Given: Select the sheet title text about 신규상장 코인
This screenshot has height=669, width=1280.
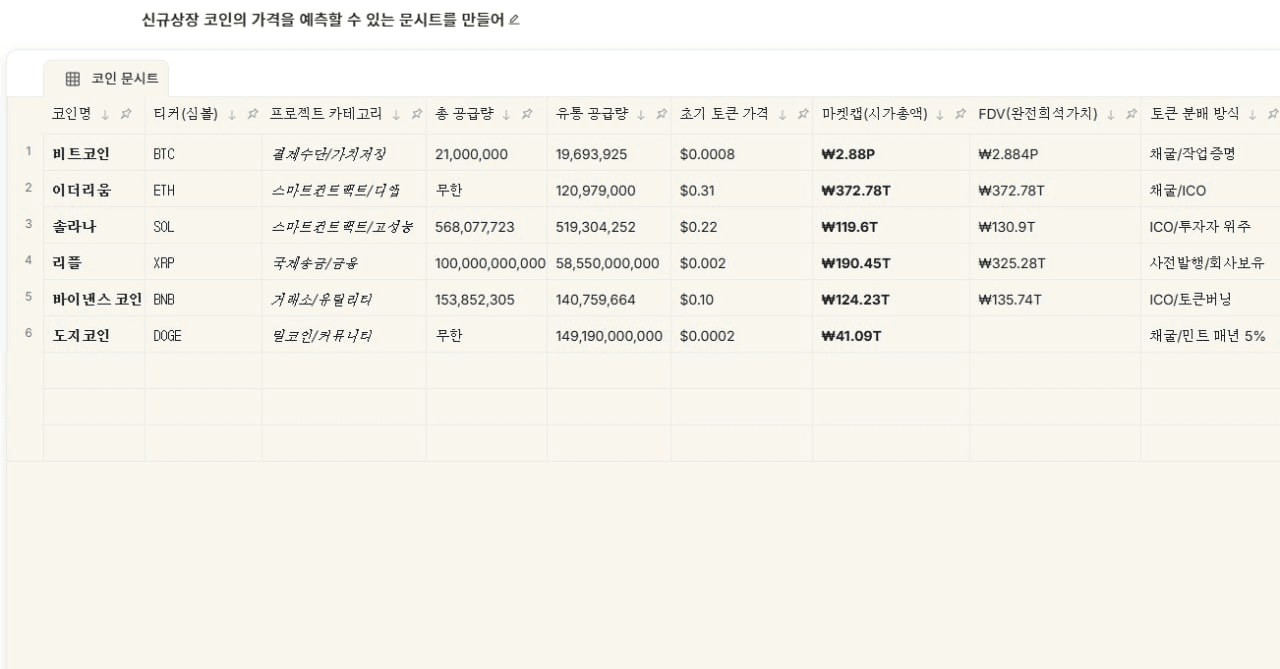Looking at the screenshot, I should 323,19.
